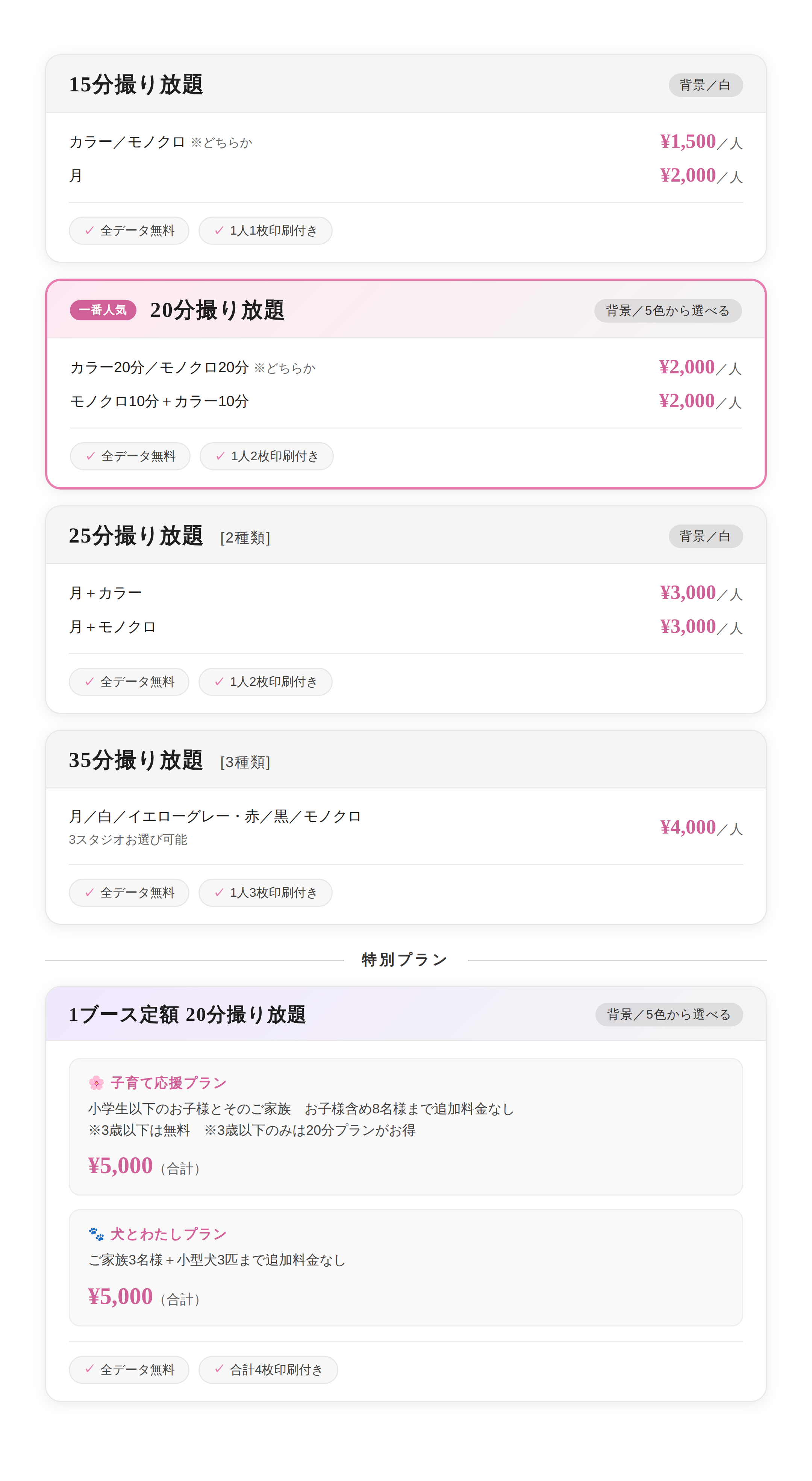Click checkmark in 20分 plan's 1人2枚印刷付き chip
Screen dimensions: 812x1481
point(220,456)
